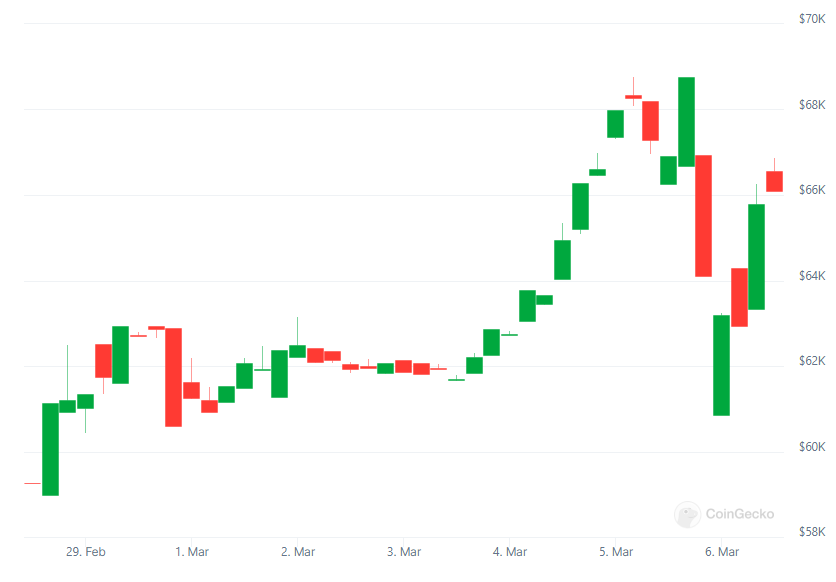
Task: Select the 2. Mar date label
Action: [x=298, y=551]
